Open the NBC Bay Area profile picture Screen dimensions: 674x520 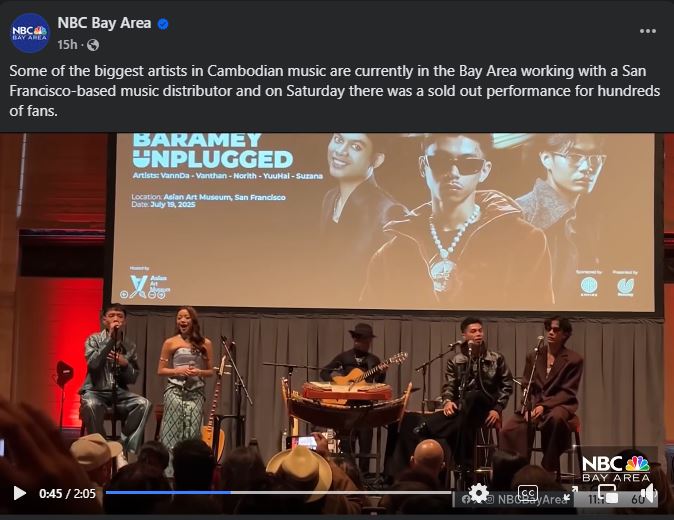point(30,33)
